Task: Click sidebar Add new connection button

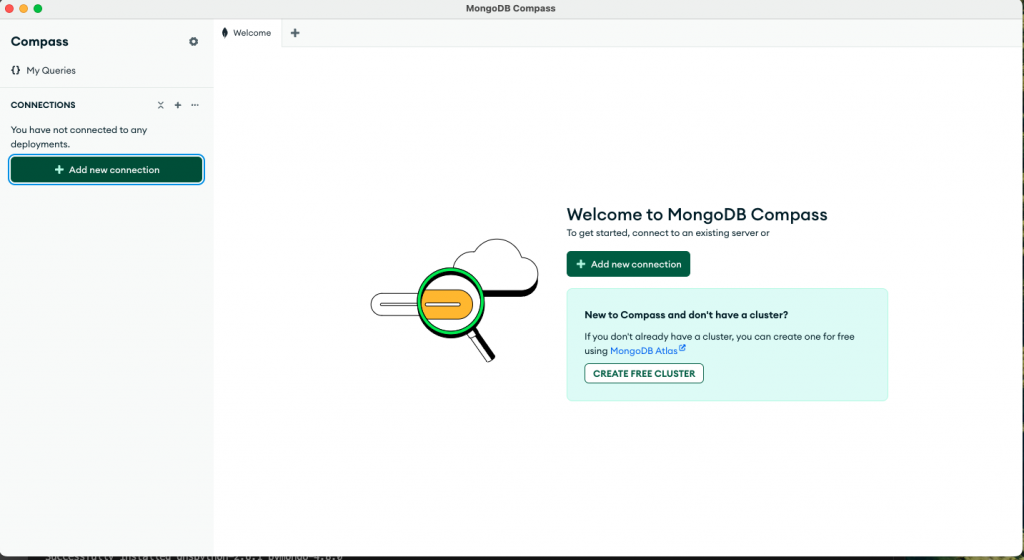Action: (x=106, y=170)
